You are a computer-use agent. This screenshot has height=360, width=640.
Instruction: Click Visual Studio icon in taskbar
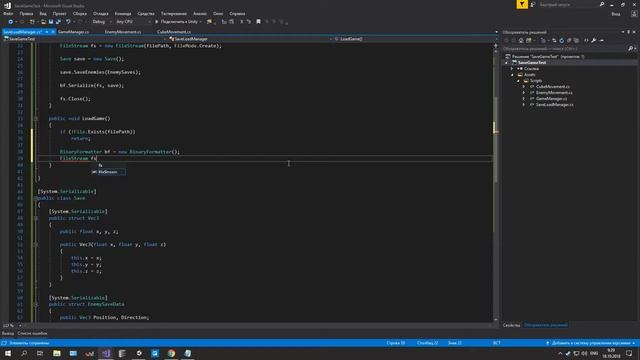tap(106, 353)
